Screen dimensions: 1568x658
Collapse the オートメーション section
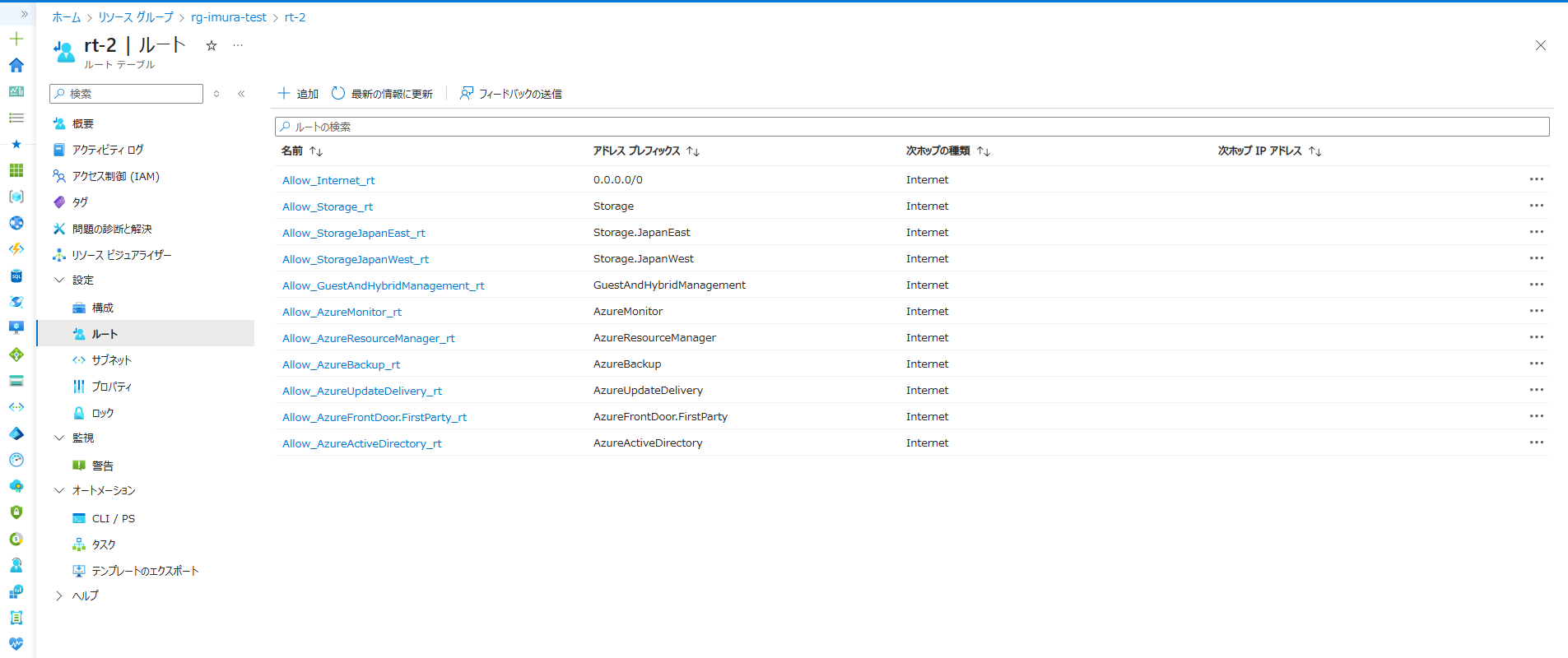[59, 491]
